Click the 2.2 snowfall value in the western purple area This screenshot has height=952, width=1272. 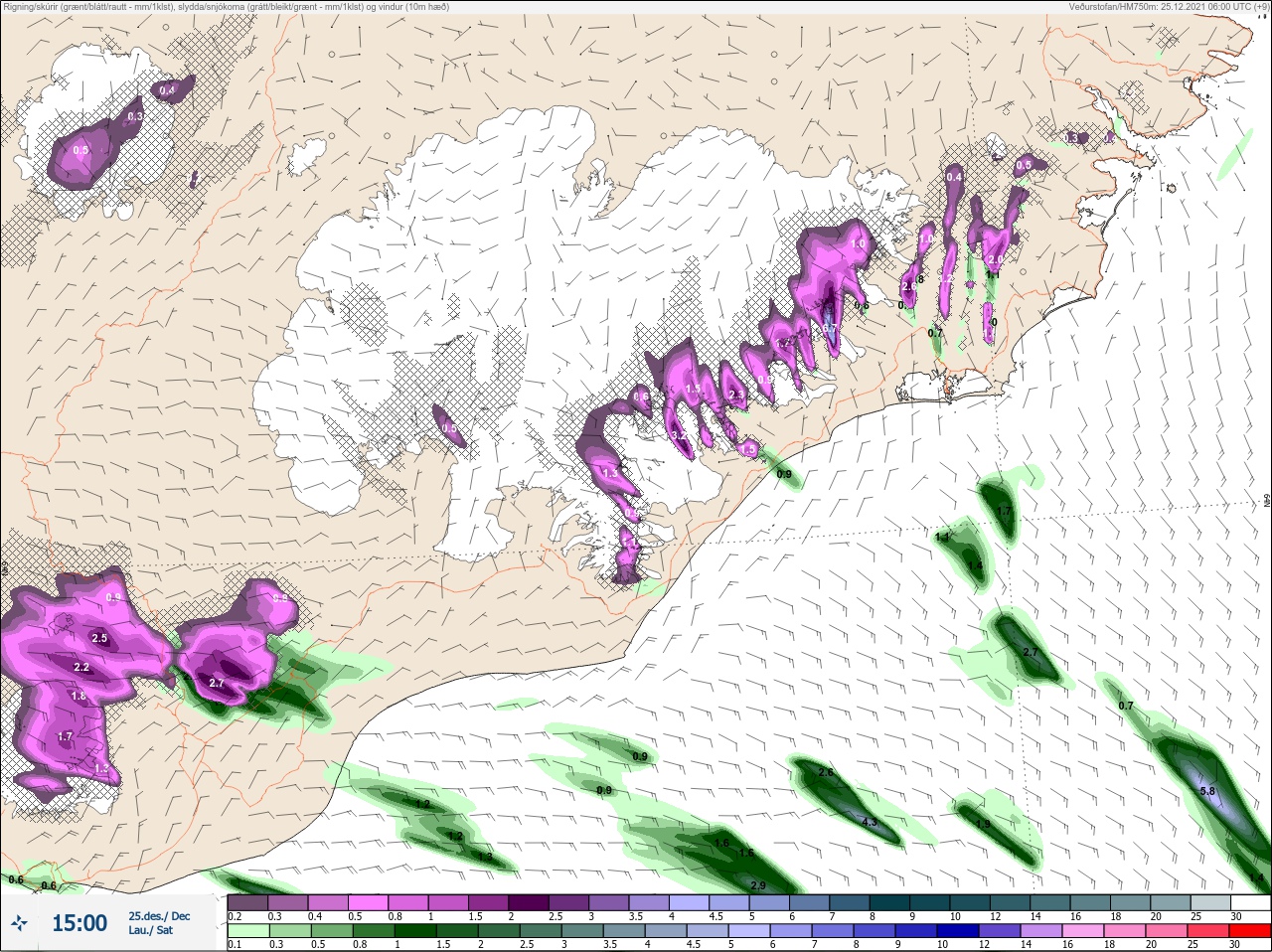[x=81, y=668]
